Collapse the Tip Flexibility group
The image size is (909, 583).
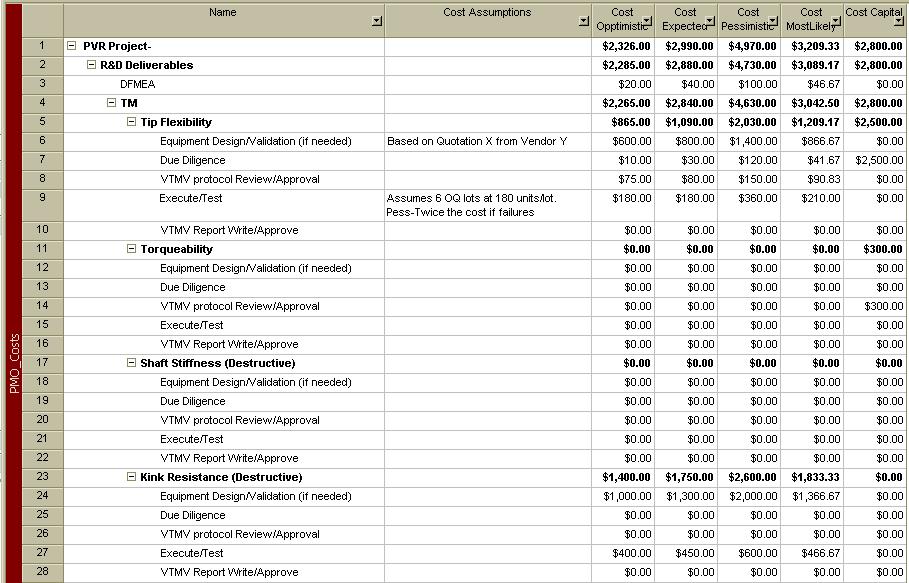131,122
